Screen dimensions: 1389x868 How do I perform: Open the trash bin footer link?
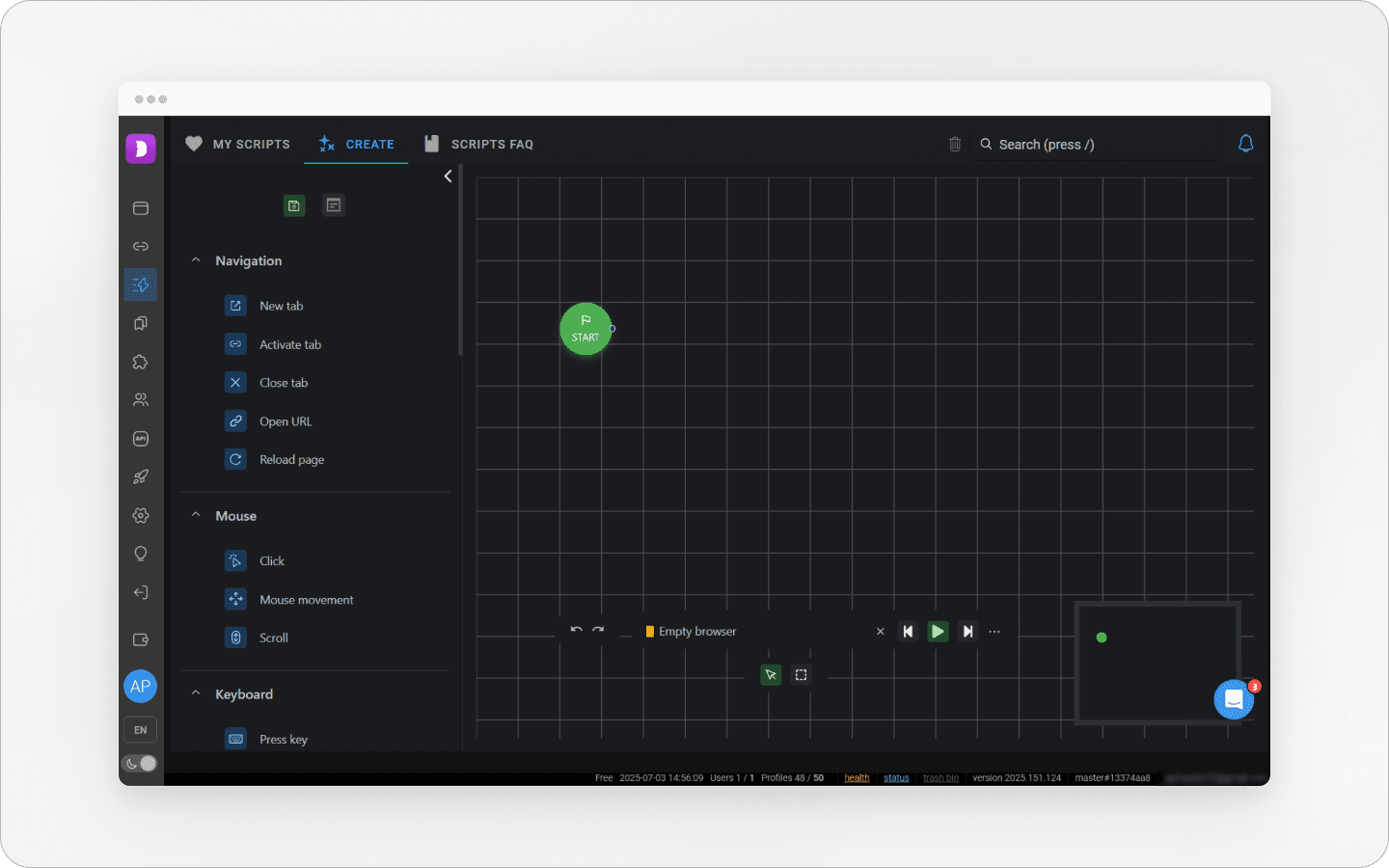click(940, 778)
